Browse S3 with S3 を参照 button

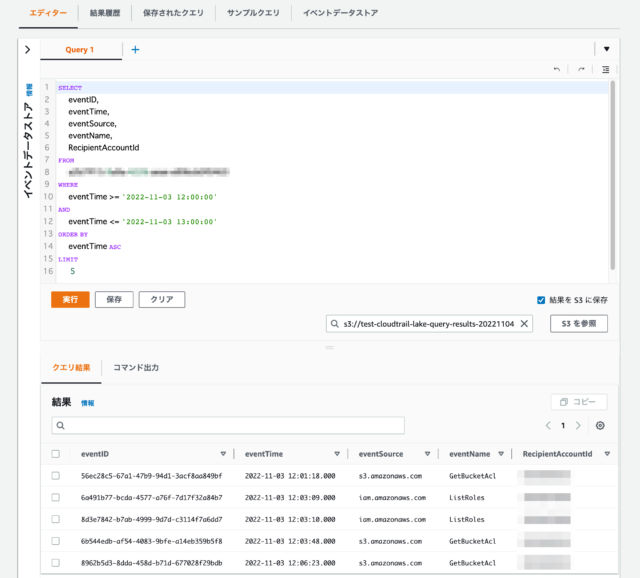579,324
